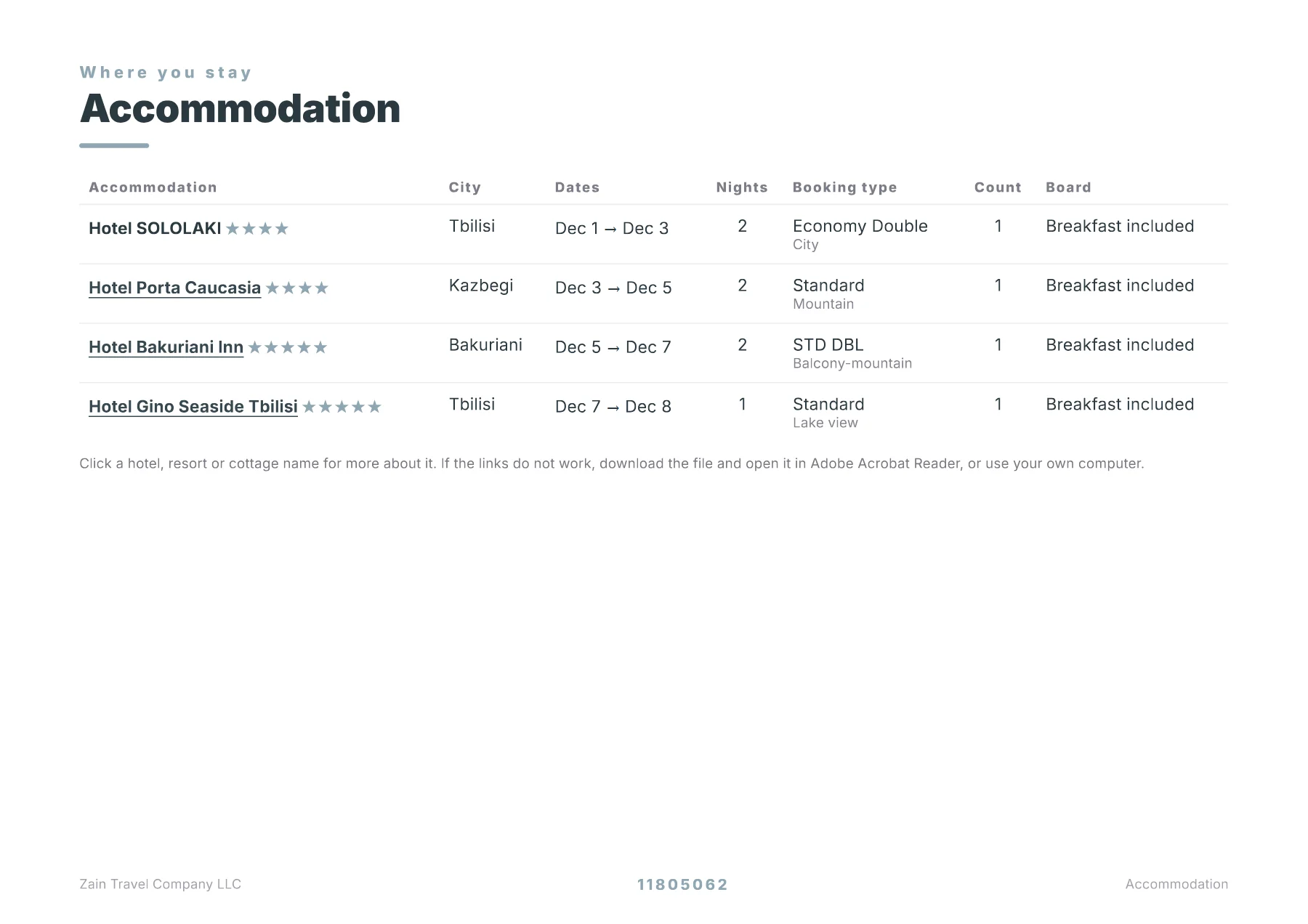
Task: Click the "Where you stay" subtitle
Action: click(166, 73)
